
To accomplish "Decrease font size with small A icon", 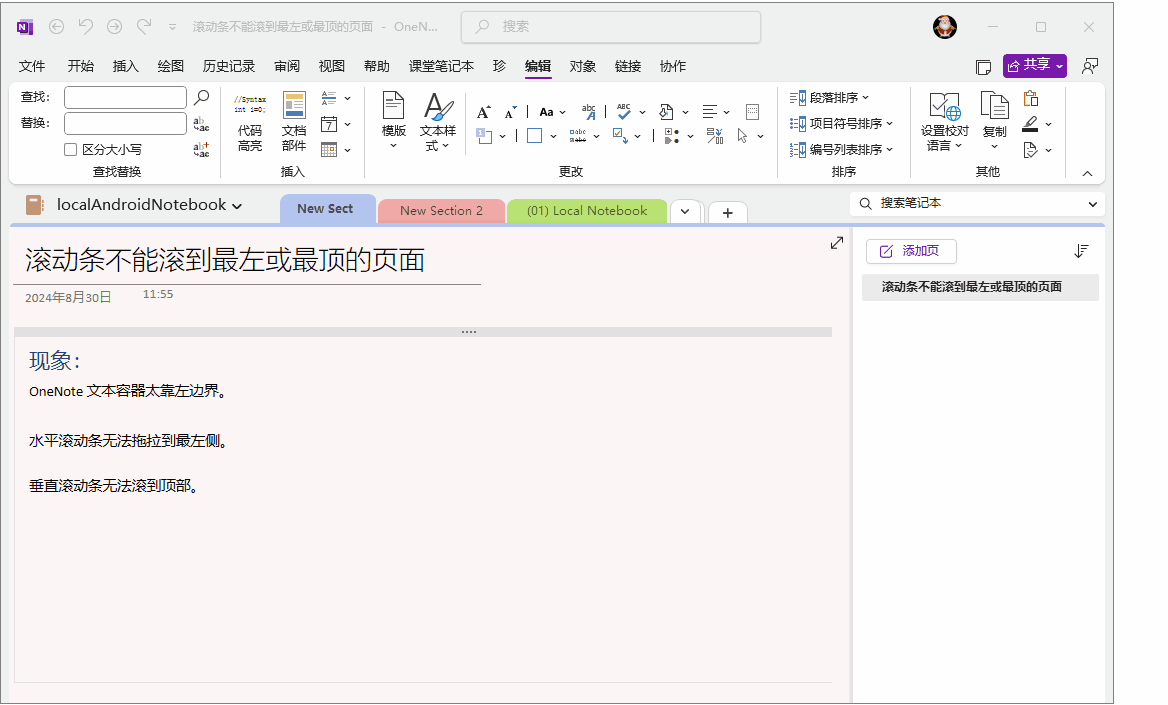I will (510, 112).
